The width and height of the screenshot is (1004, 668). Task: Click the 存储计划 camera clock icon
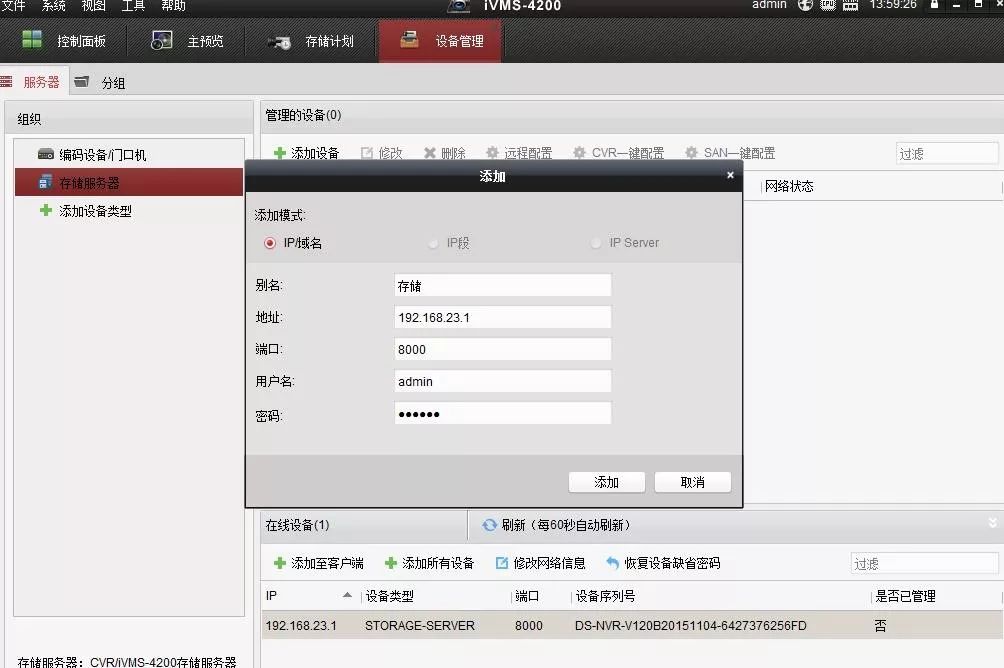[x=279, y=42]
